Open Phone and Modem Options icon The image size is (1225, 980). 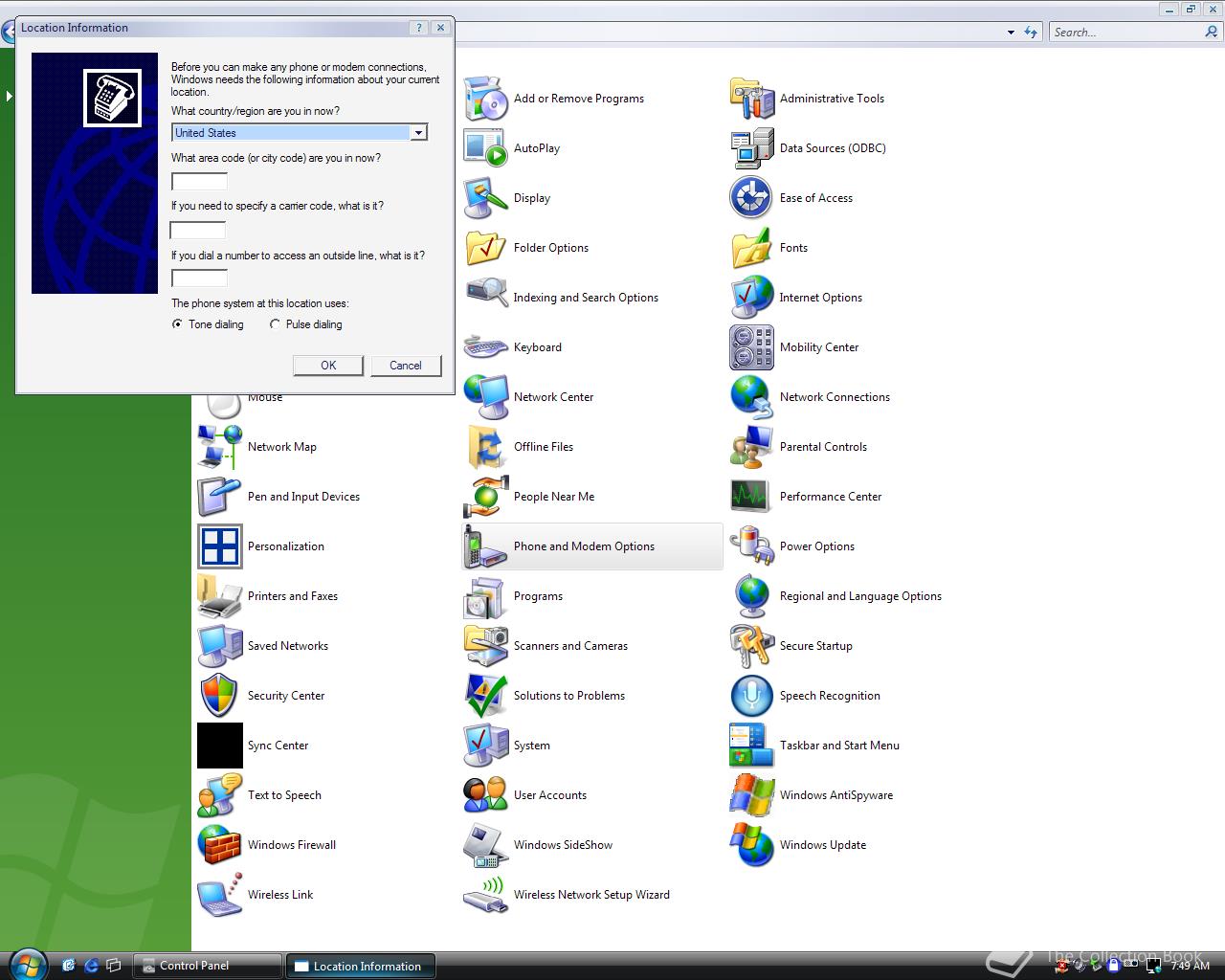pyautogui.click(x=486, y=546)
